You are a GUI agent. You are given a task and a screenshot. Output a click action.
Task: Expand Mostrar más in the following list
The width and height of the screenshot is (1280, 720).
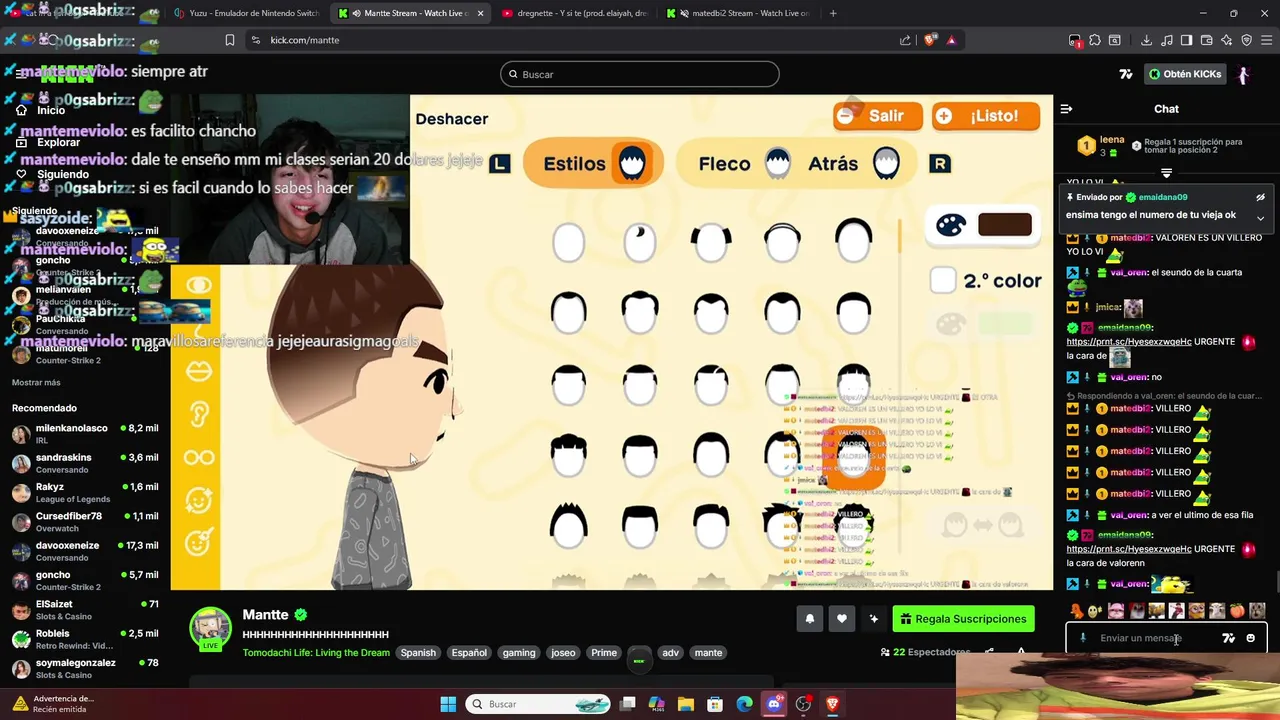[36, 382]
